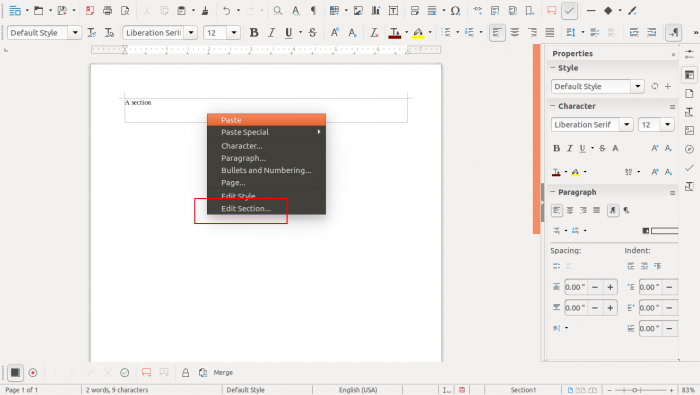Click the plus stepper for above paragraph spacing

(610, 287)
